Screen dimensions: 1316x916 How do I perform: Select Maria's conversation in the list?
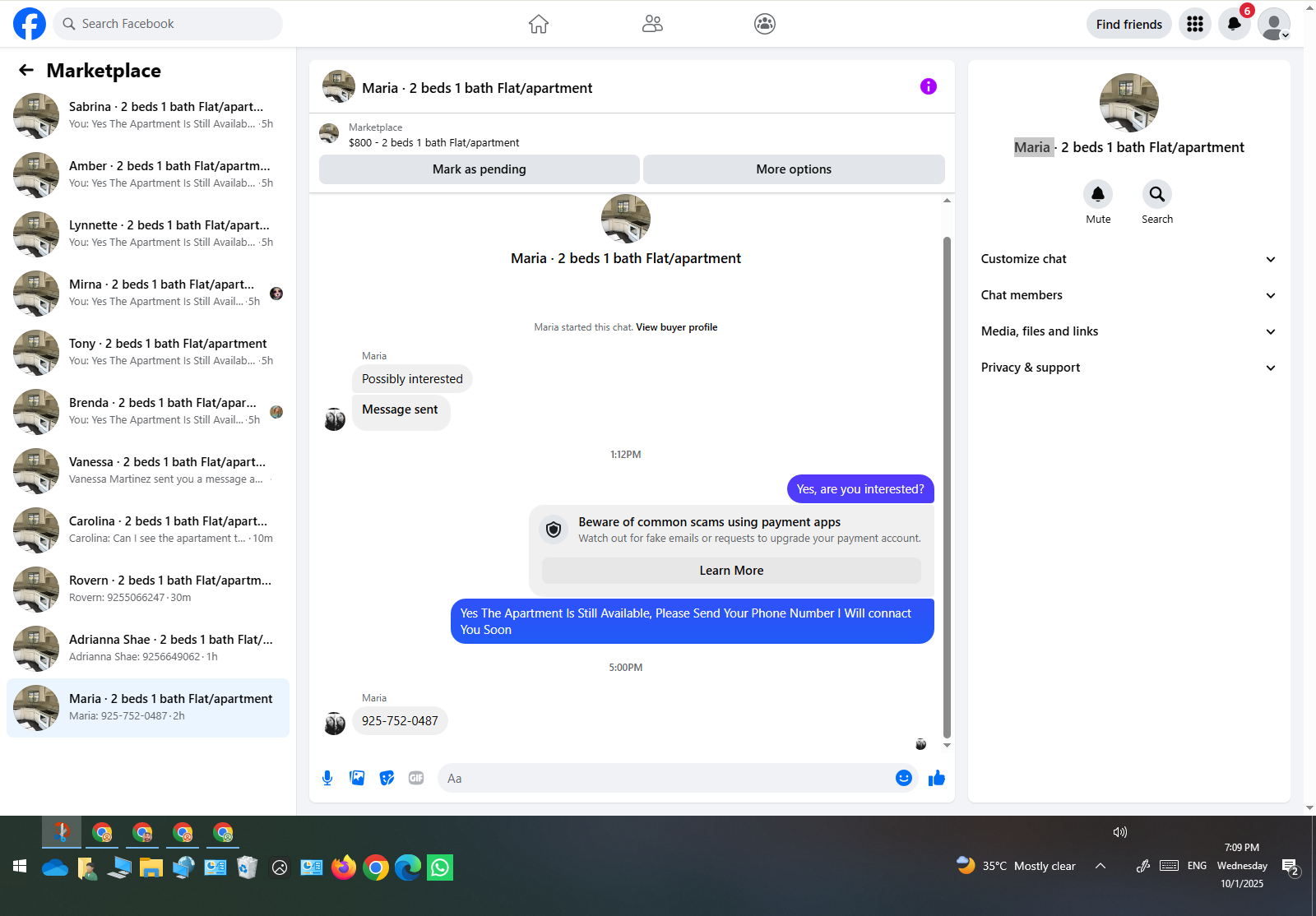(x=148, y=708)
